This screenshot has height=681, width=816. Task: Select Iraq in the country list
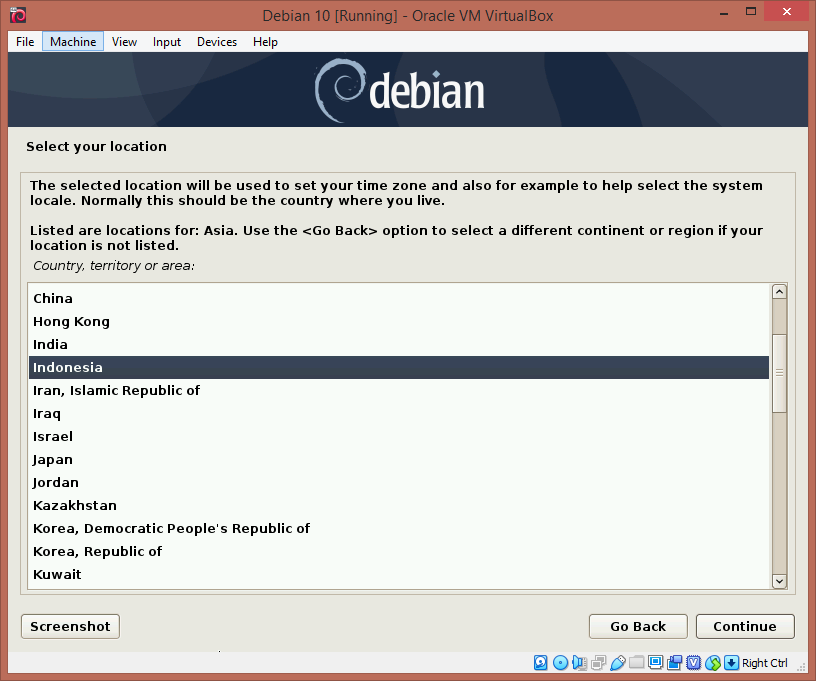coord(399,414)
